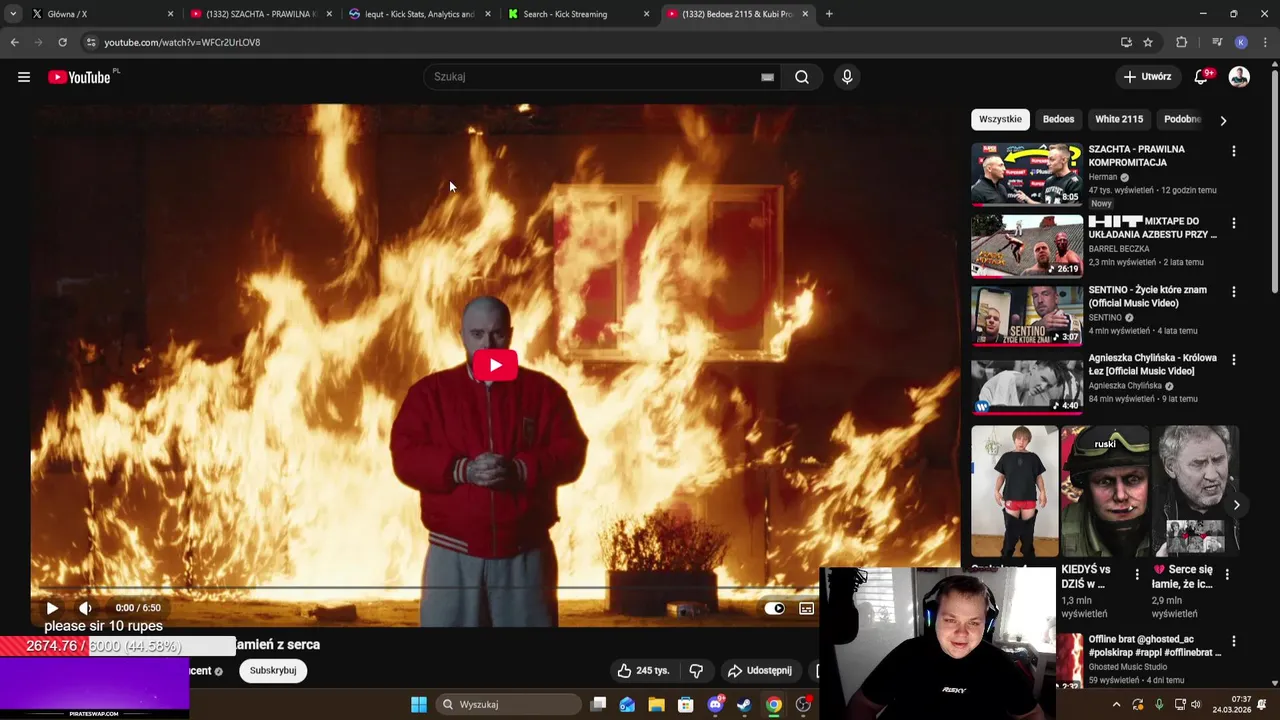
Task: Switch to the Kick Stats, Analytics tab
Action: (x=419, y=14)
